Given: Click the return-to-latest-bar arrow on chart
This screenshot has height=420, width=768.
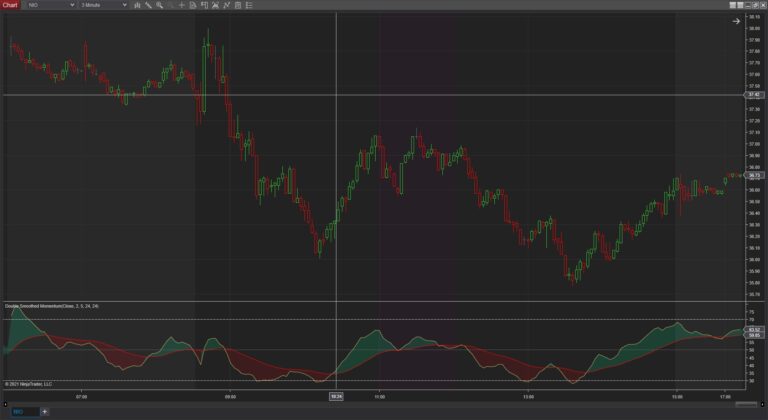Looking at the screenshot, I should click(736, 21).
